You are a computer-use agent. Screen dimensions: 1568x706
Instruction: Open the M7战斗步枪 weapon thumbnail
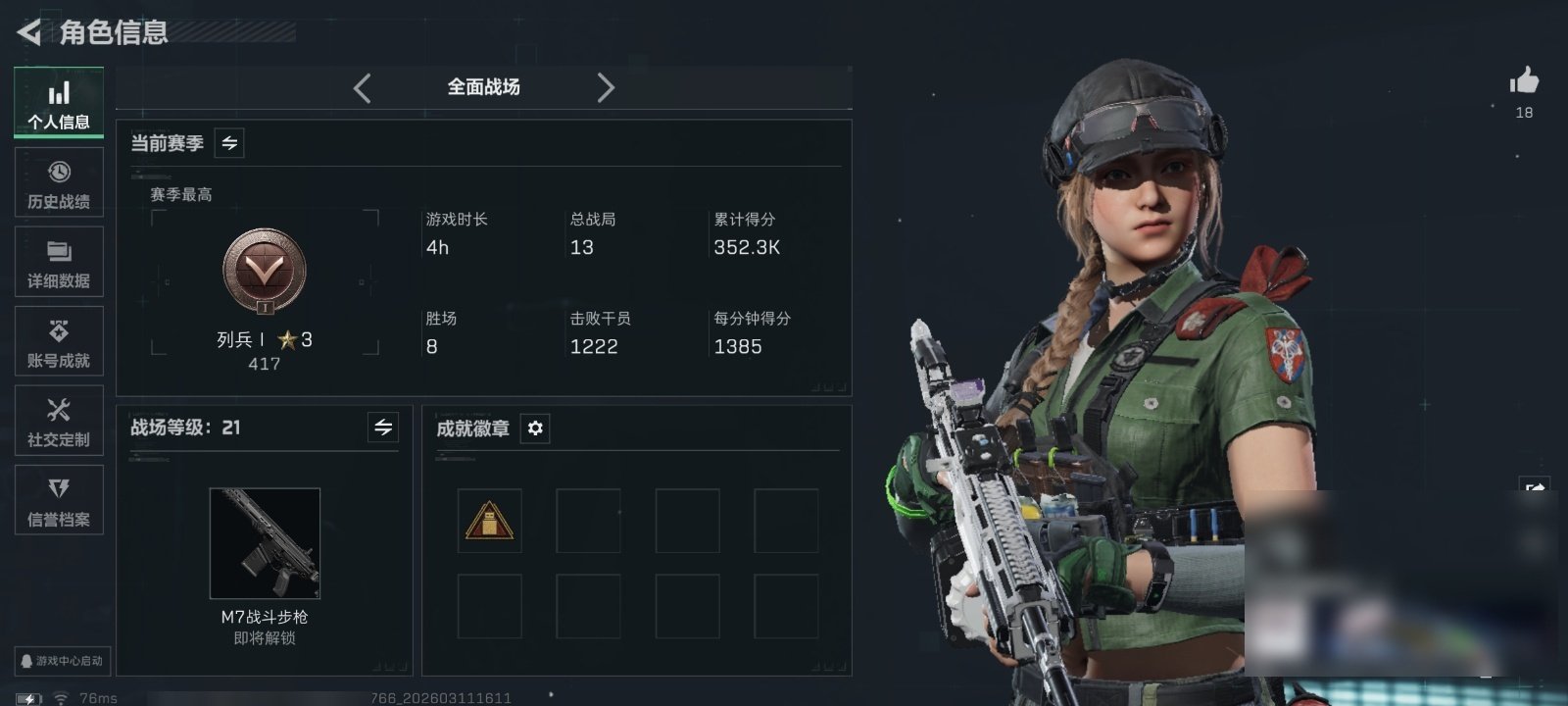coord(265,543)
